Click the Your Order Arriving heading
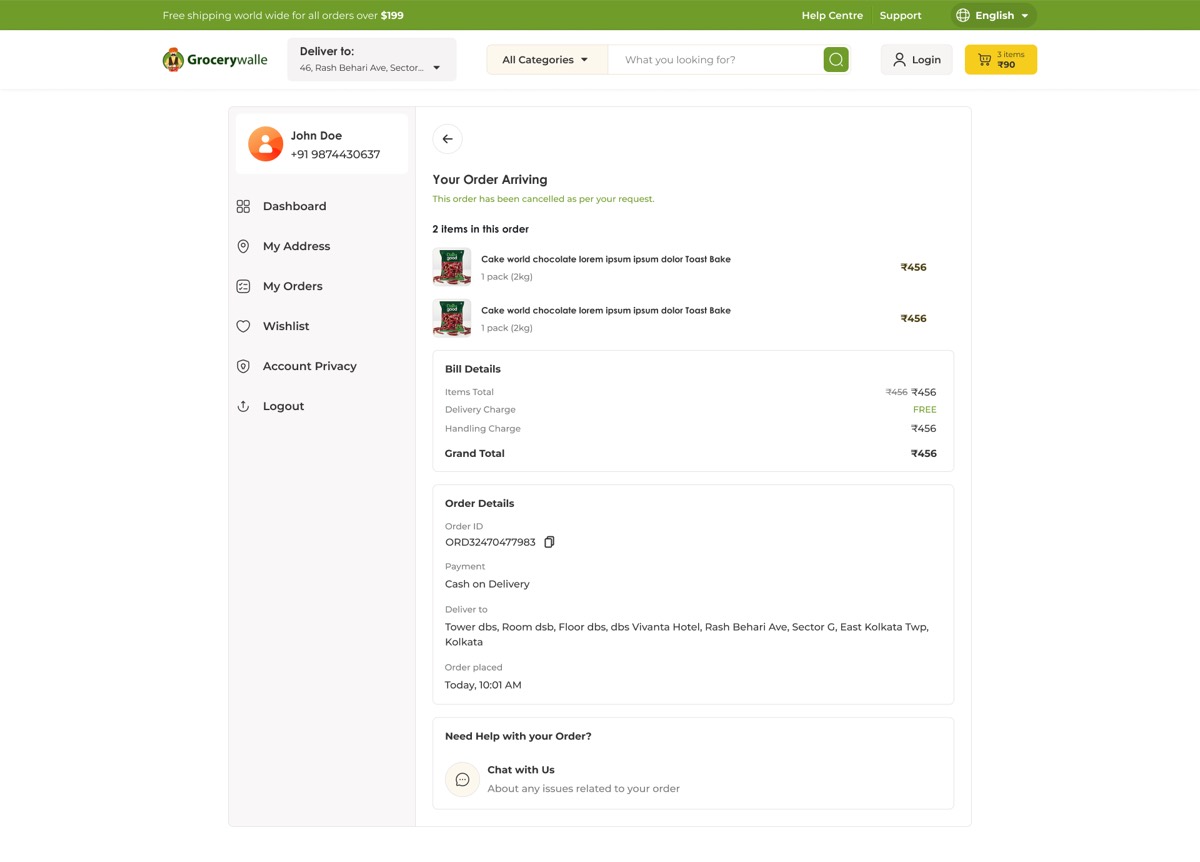1200x862 pixels. [x=490, y=180]
